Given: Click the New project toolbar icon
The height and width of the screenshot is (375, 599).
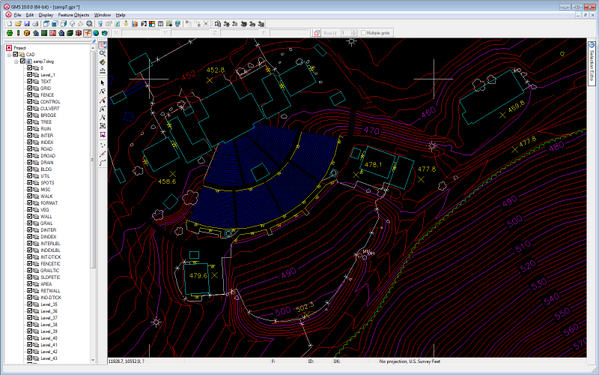Looking at the screenshot, I should point(10,24).
